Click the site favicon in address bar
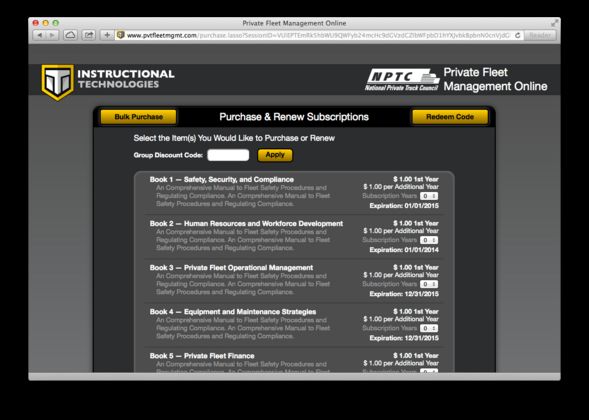589x420 pixels. click(x=121, y=35)
